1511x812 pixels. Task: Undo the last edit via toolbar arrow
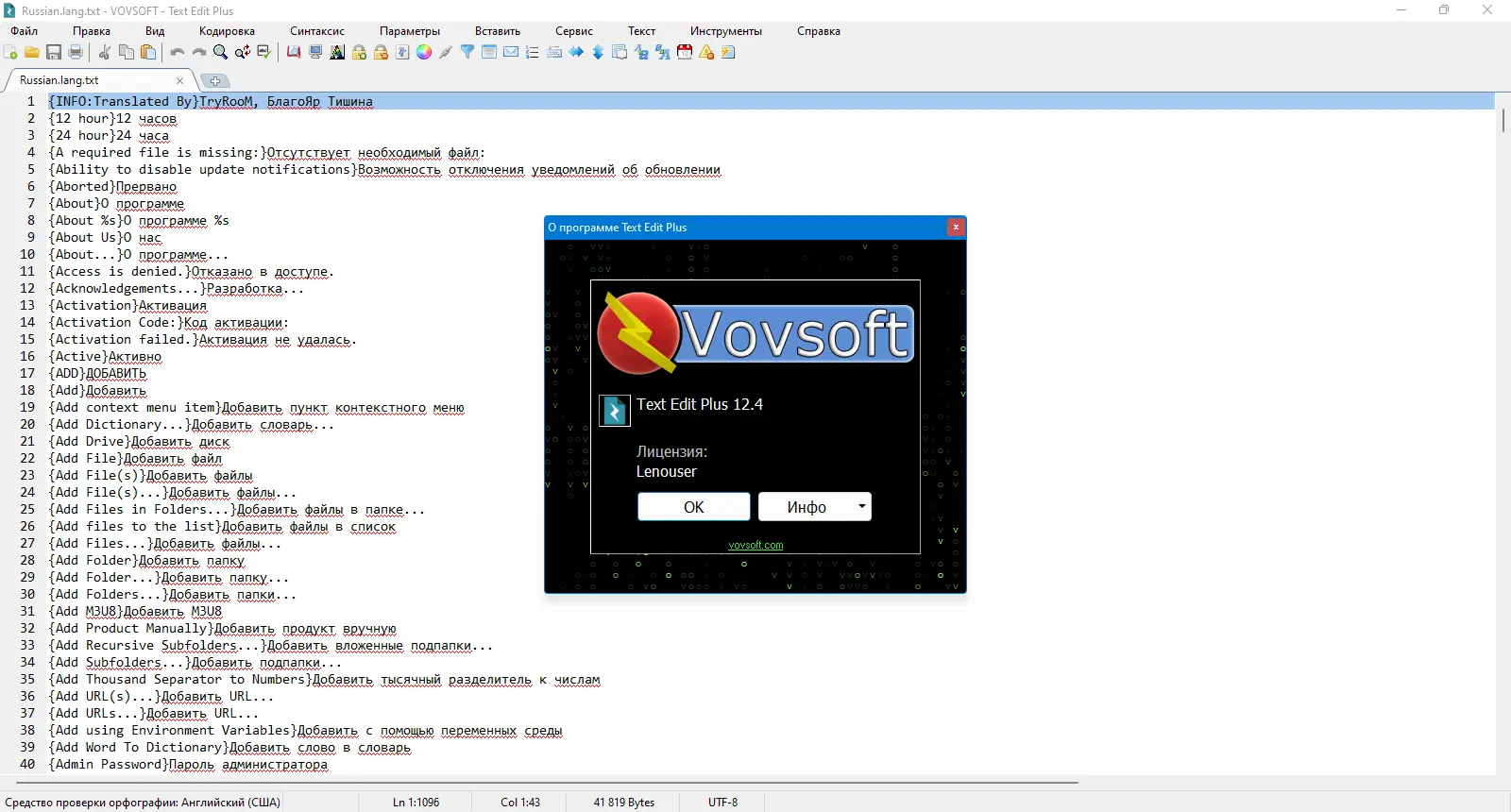click(x=178, y=53)
